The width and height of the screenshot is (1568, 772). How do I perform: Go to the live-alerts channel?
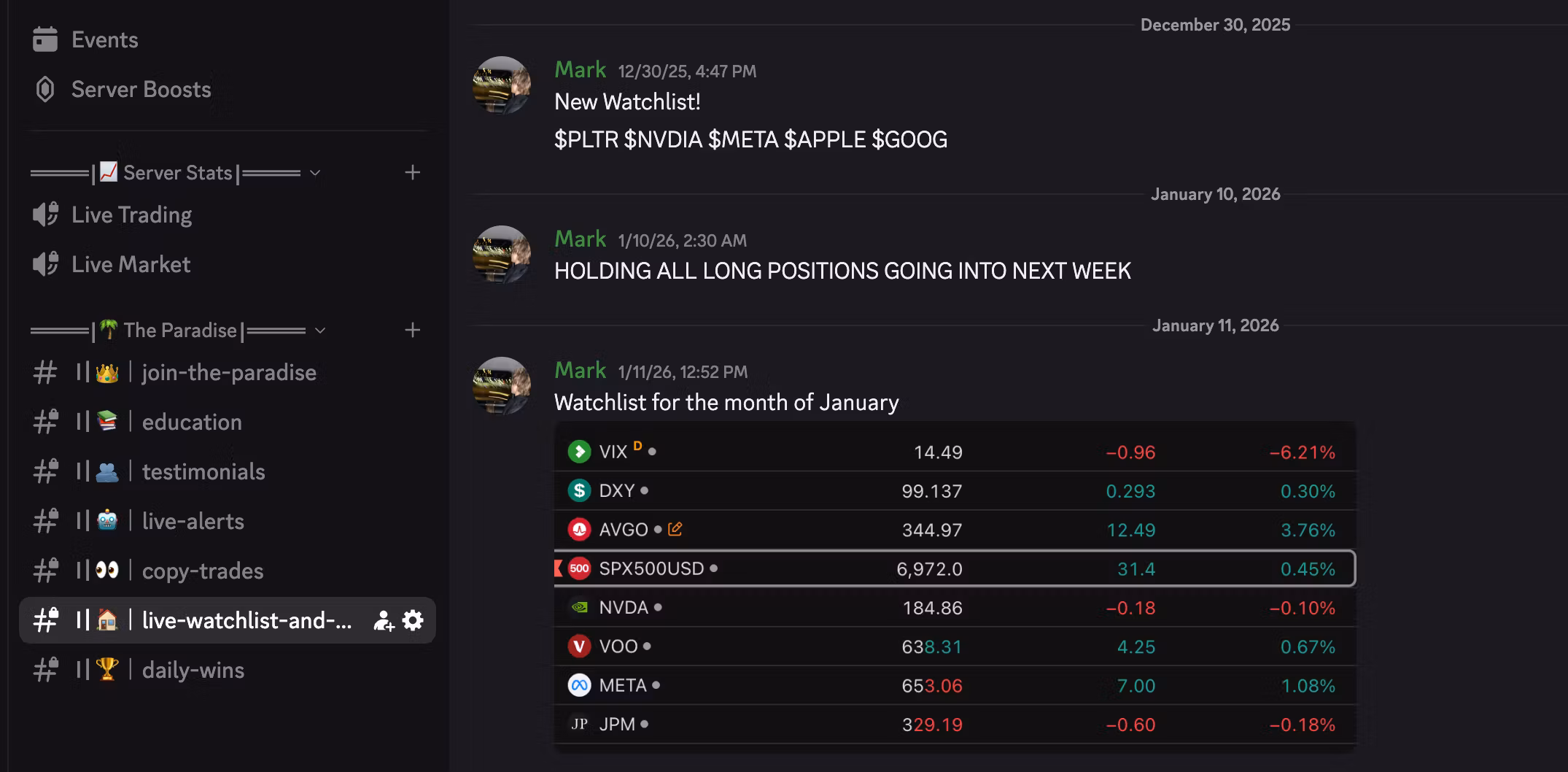point(193,521)
